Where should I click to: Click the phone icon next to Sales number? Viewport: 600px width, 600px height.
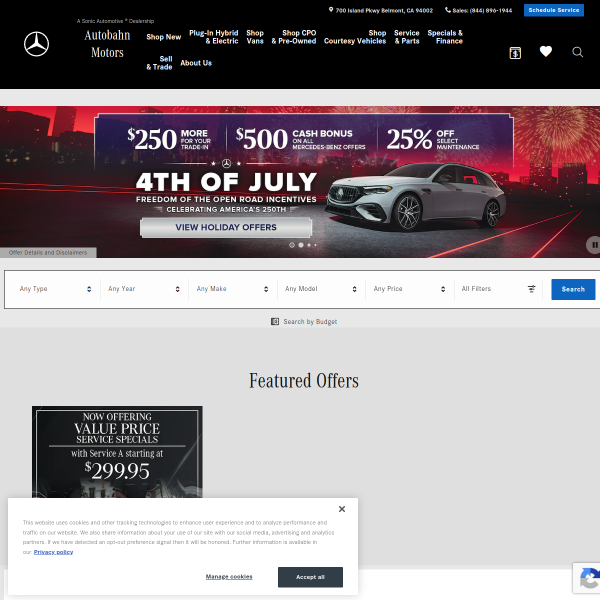tap(448, 10)
